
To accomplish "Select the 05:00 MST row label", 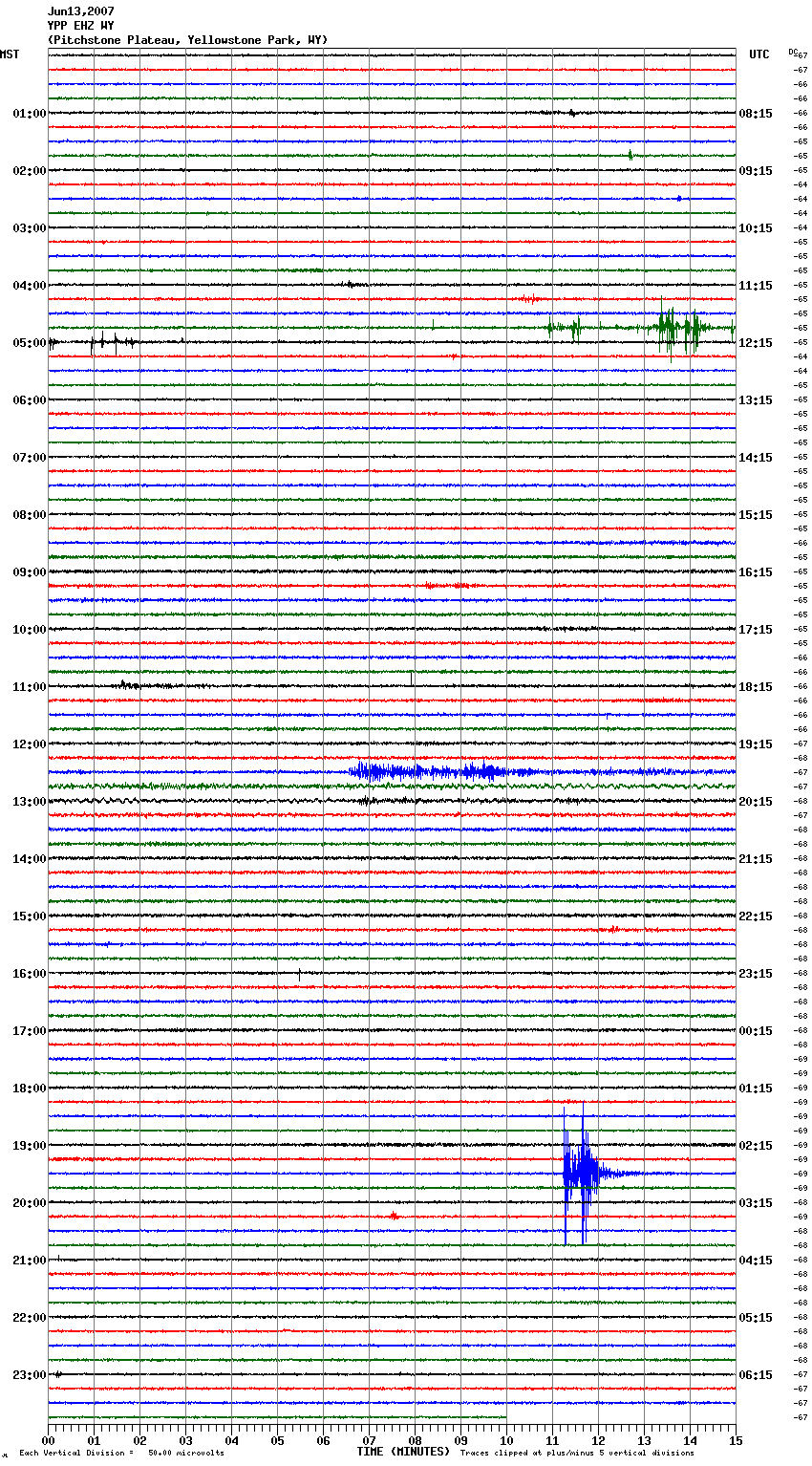I will tap(30, 343).
